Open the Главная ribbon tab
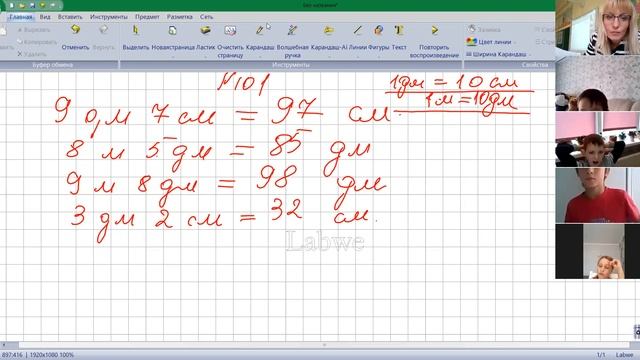The image size is (640, 360). (21, 17)
